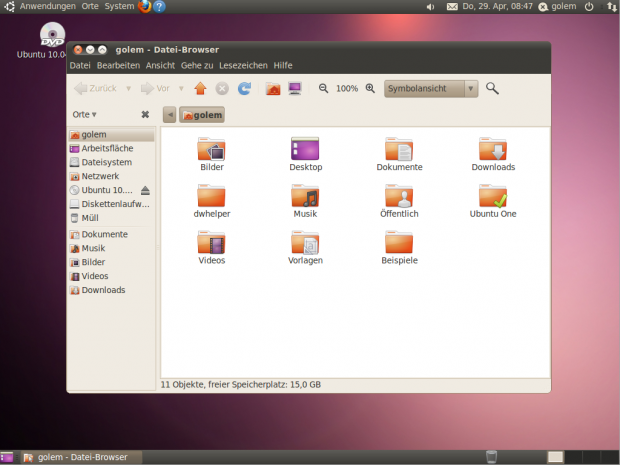The height and width of the screenshot is (465, 620).
Task: Open the Orte panel menu
Action: [90, 6]
